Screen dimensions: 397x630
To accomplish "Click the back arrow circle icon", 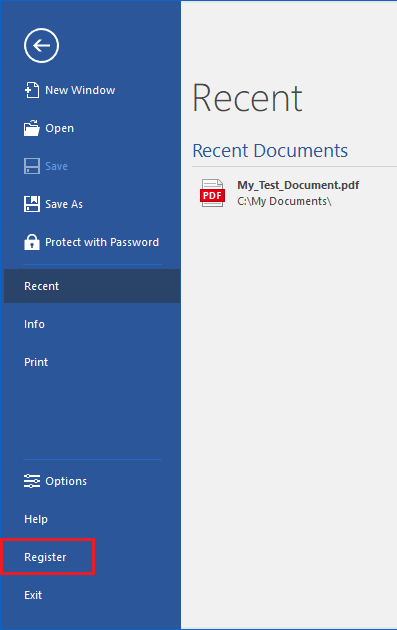I will [41, 45].
